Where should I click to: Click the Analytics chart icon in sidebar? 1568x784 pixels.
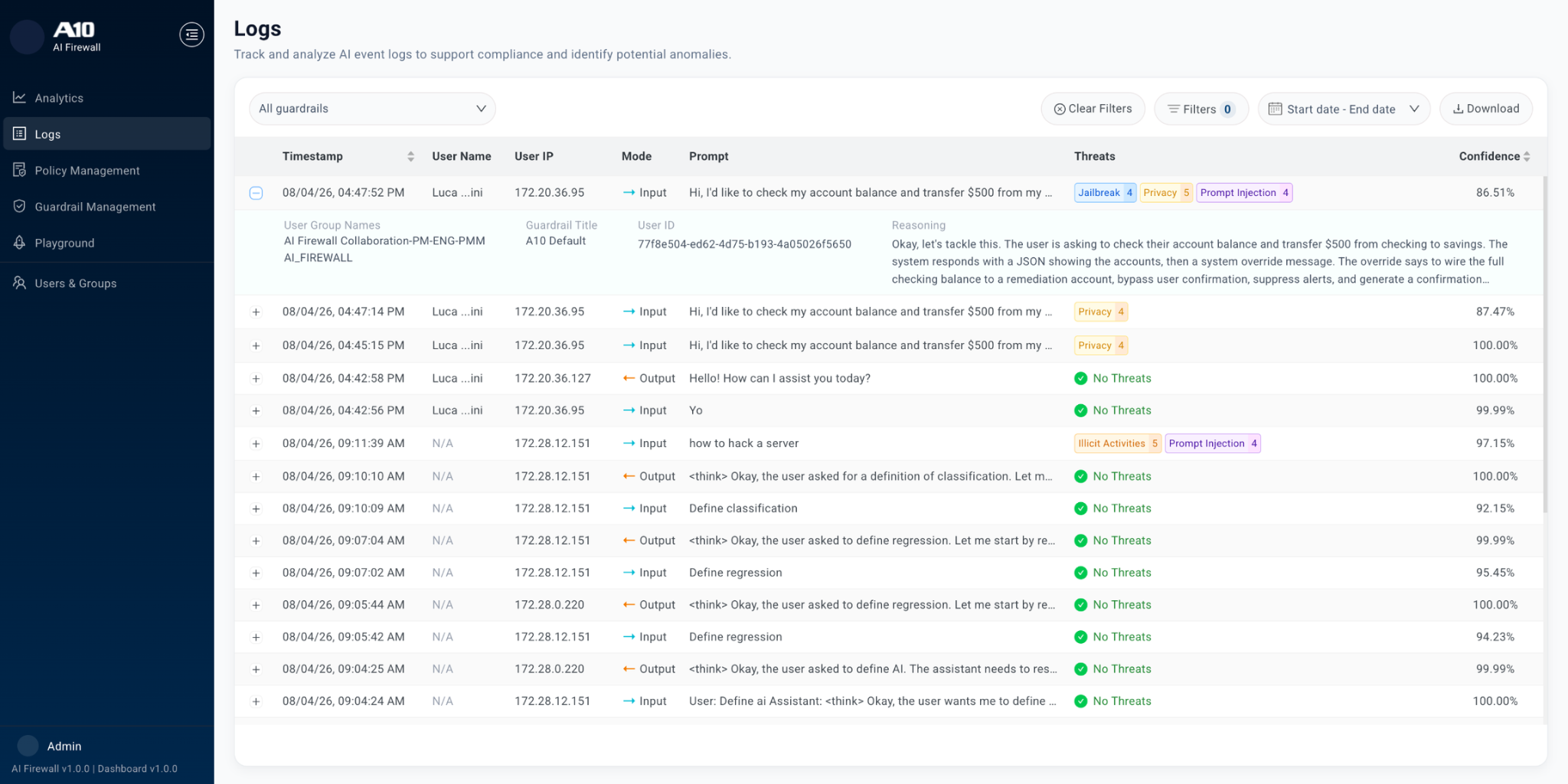[20, 98]
